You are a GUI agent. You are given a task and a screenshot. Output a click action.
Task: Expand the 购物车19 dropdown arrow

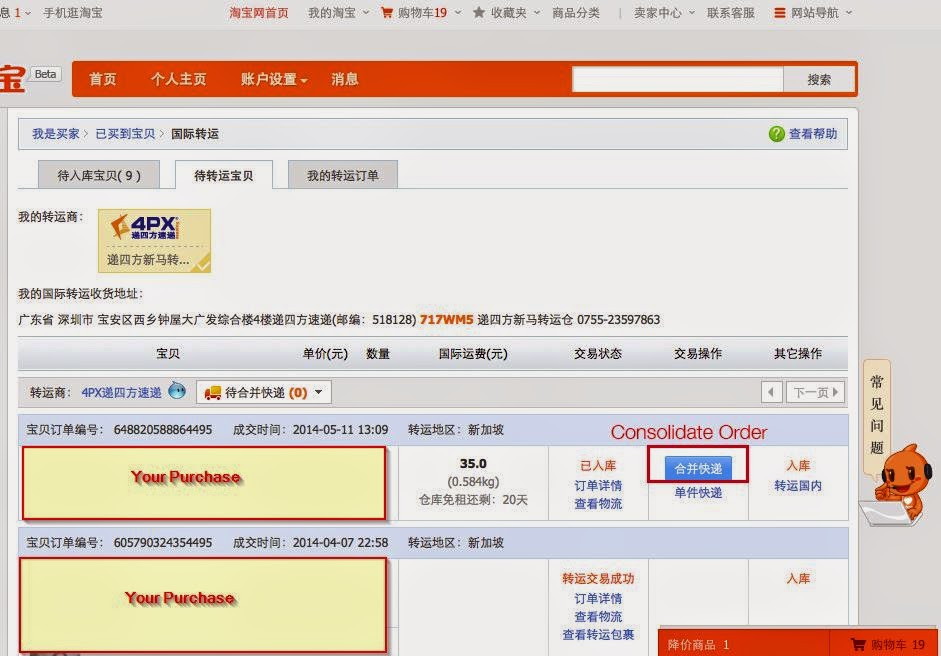pyautogui.click(x=458, y=13)
